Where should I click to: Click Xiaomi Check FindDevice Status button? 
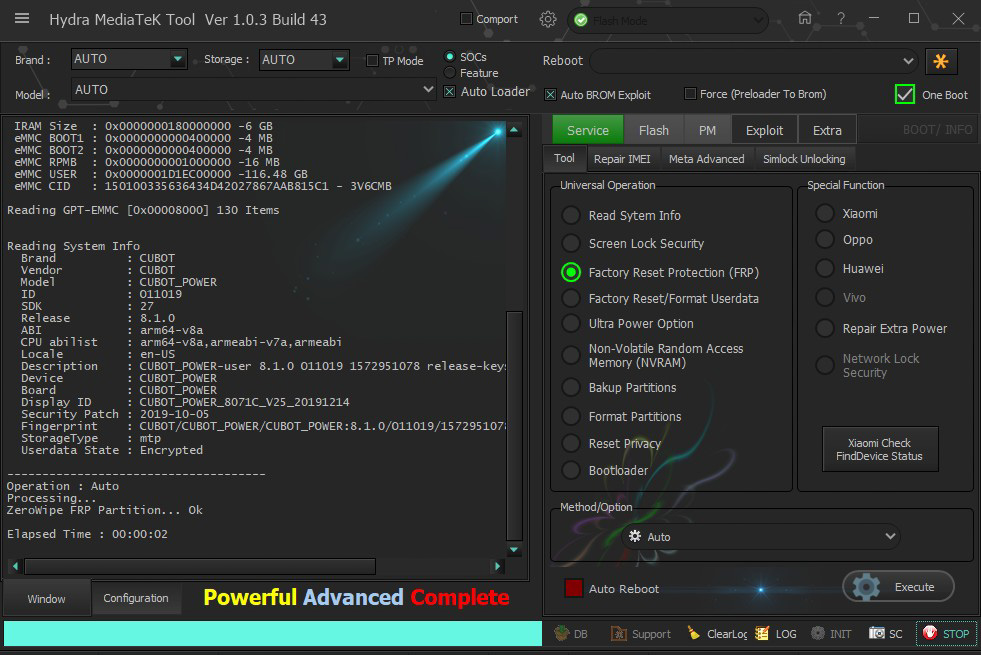(x=879, y=449)
